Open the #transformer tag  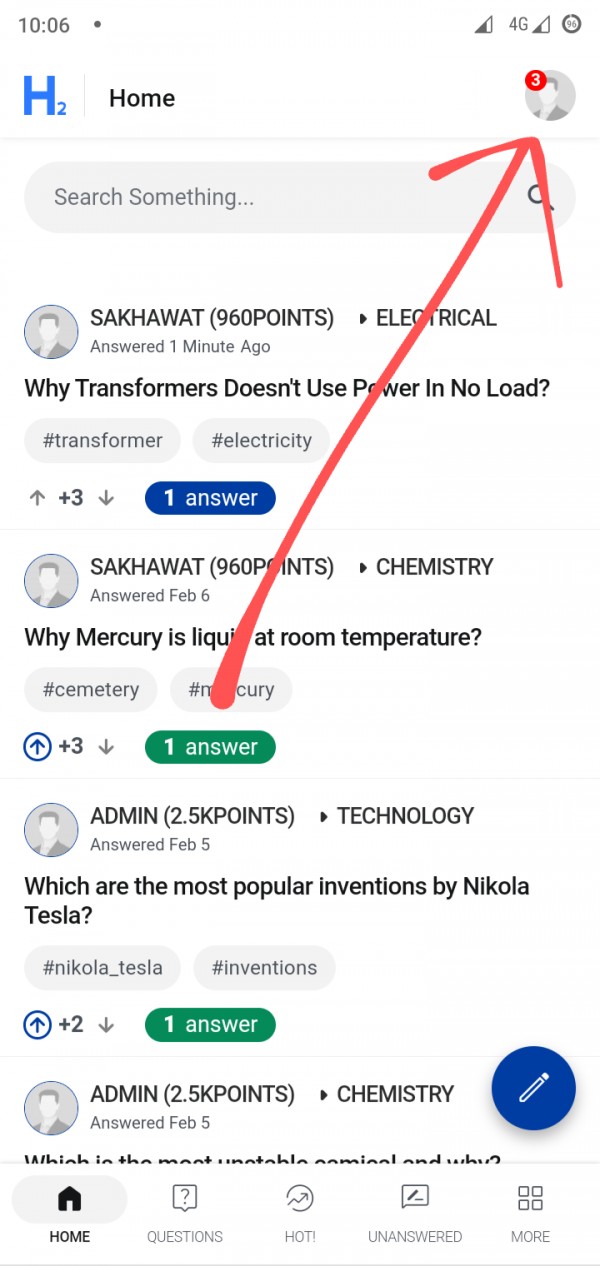[x=102, y=441]
